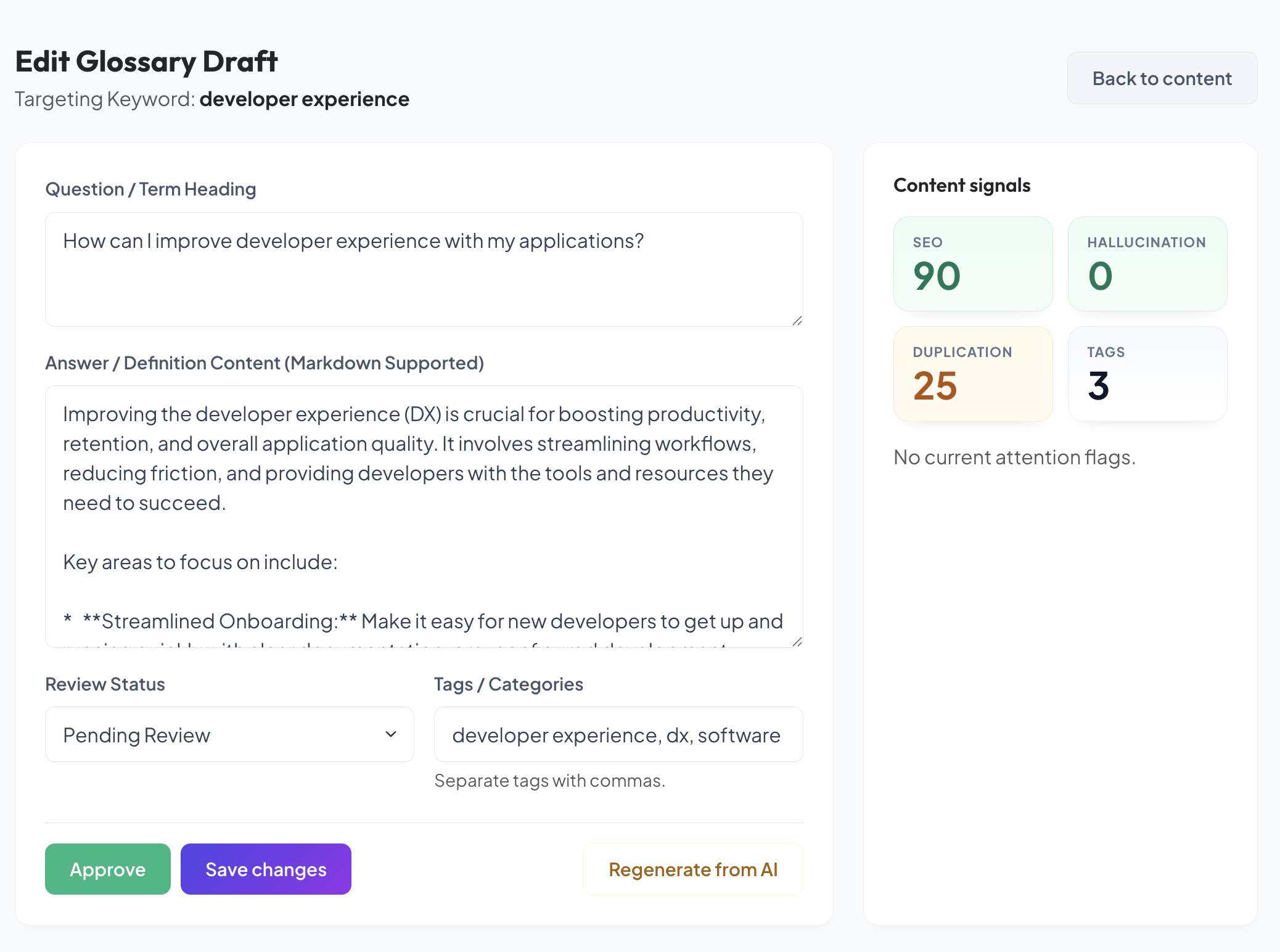Click the targeting keyword 'developer experience'
This screenshot has height=952, width=1280.
pyautogui.click(x=305, y=99)
